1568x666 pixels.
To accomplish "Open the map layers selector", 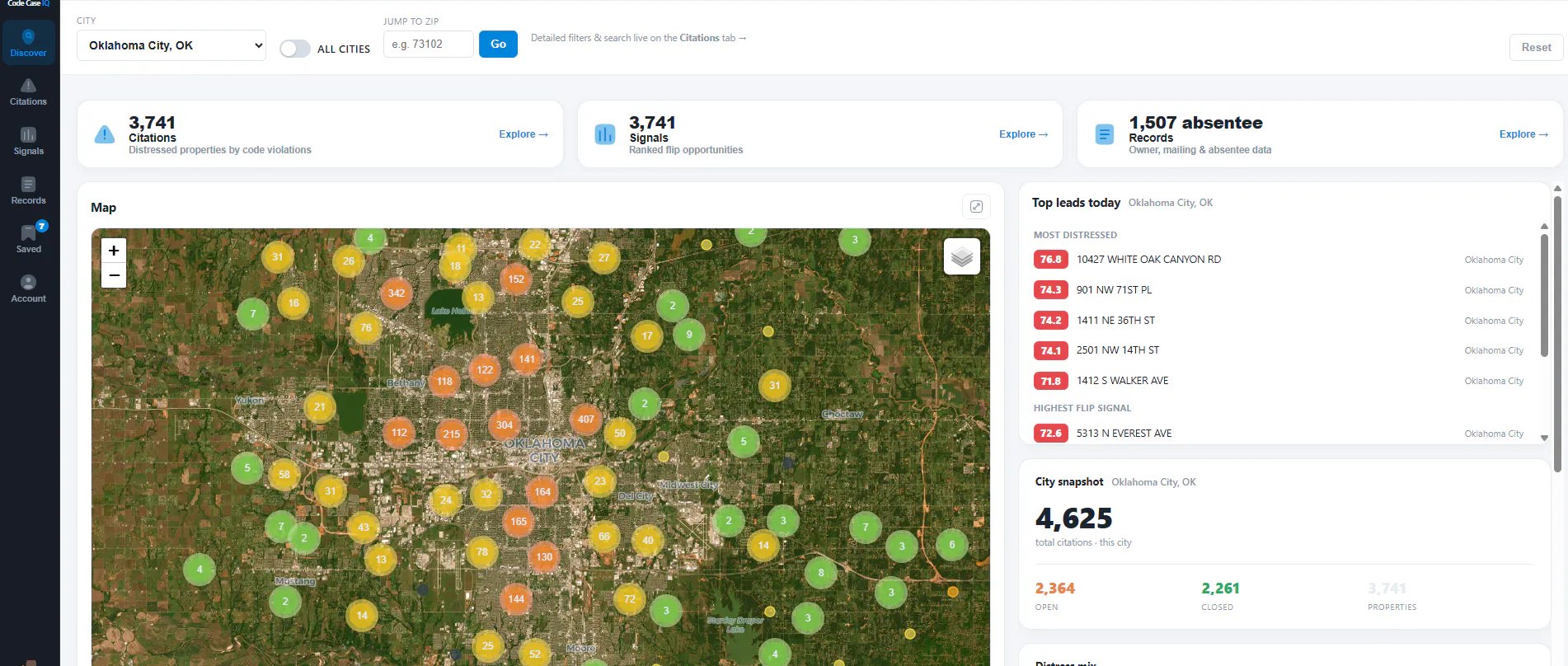I will pyautogui.click(x=962, y=257).
